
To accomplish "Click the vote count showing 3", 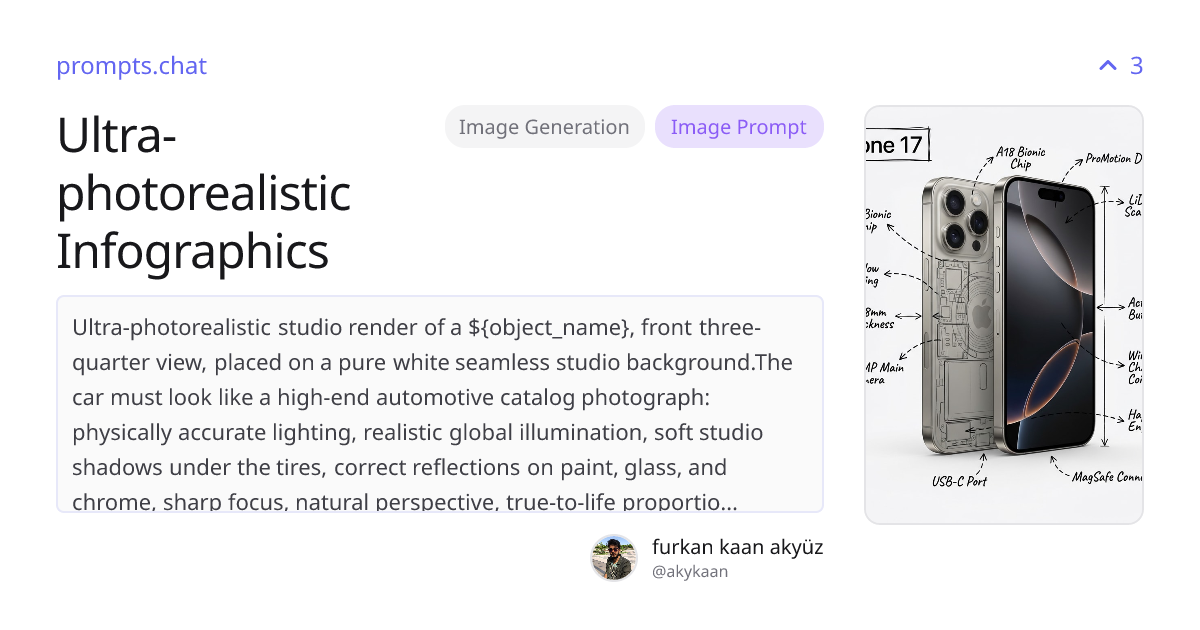I will (1136, 66).
